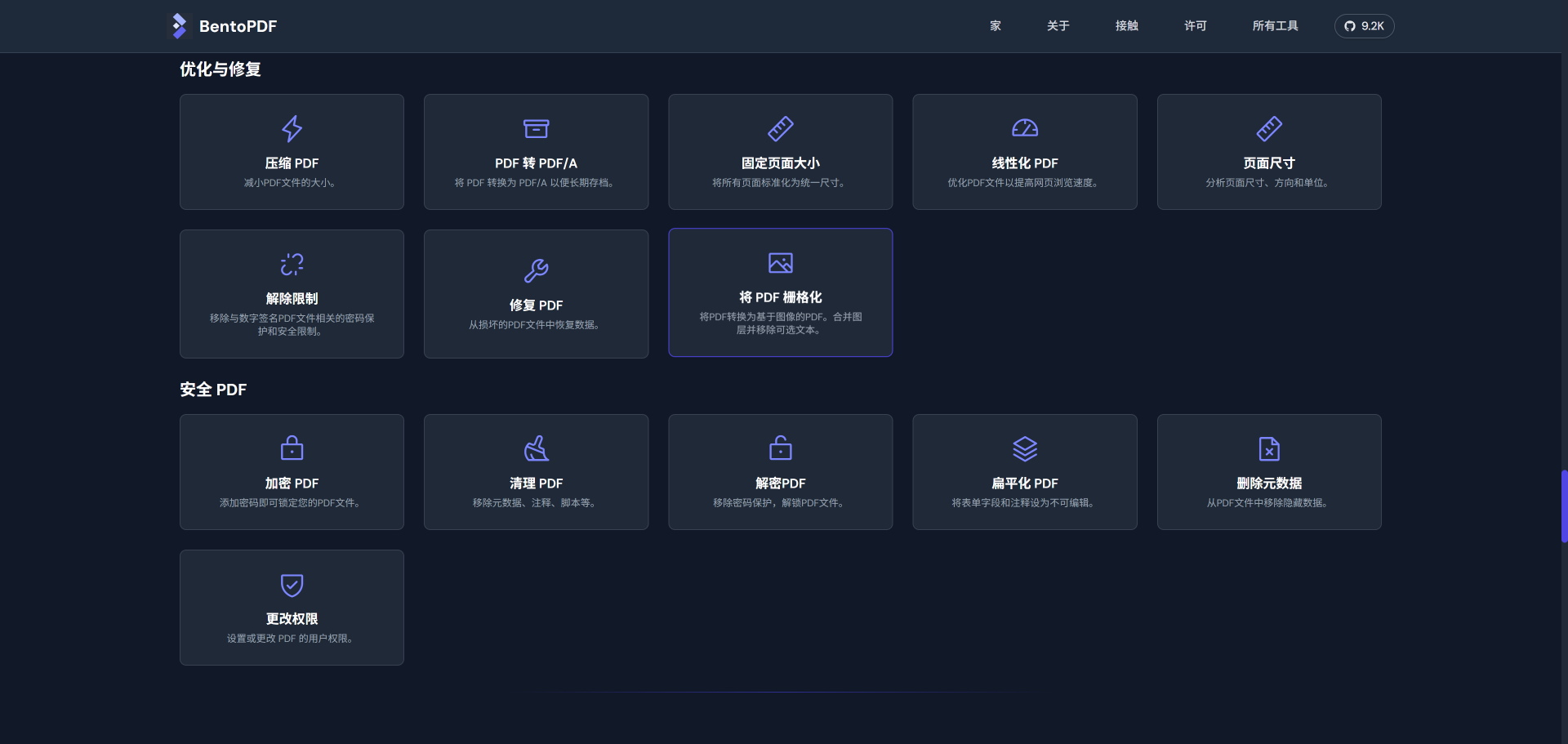Viewport: 1568px width, 744px height.
Task: Select the 页面尺寸 analysis tool
Action: (x=1268, y=152)
